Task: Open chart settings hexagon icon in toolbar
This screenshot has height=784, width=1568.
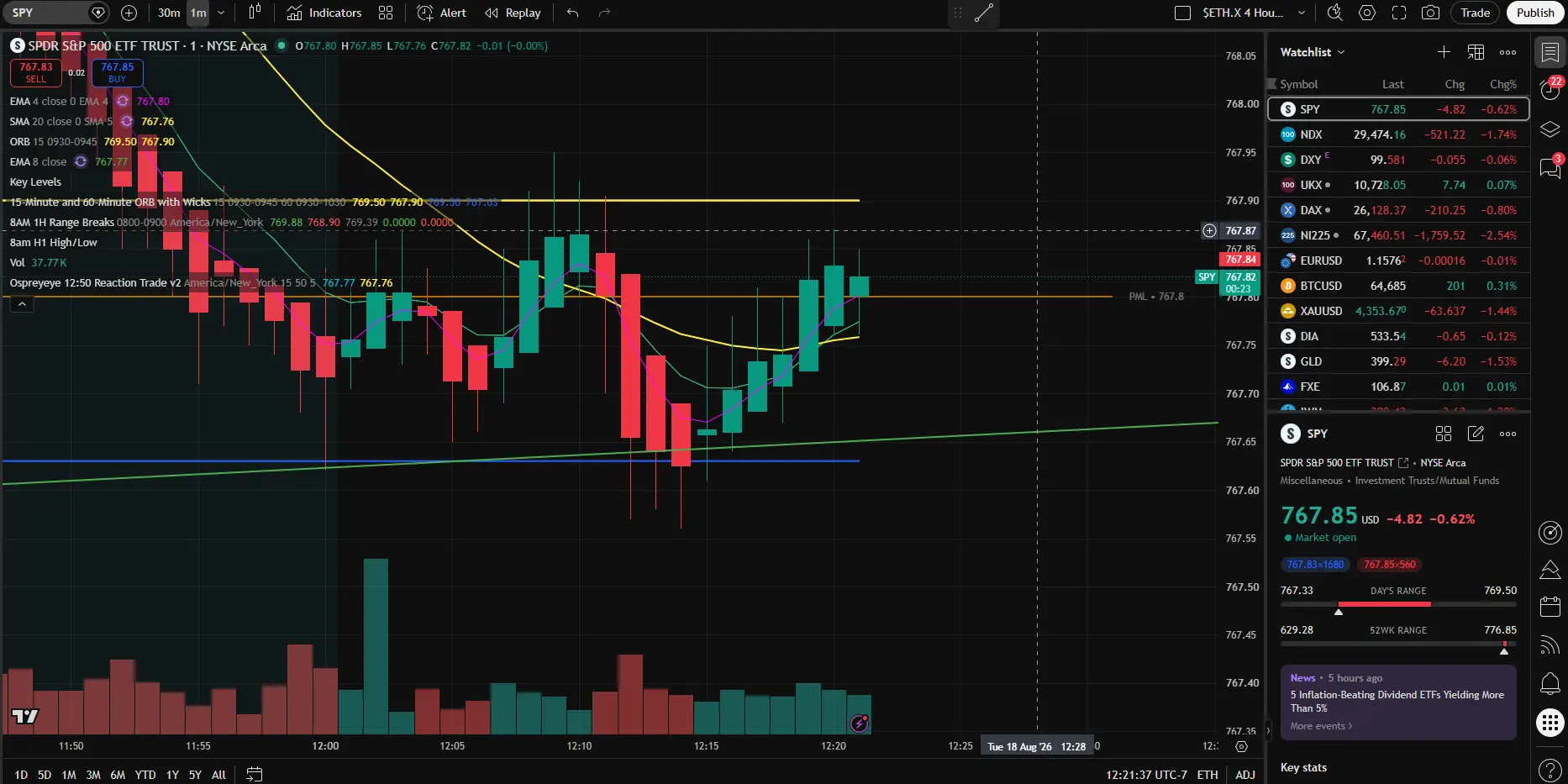Action: (1367, 13)
